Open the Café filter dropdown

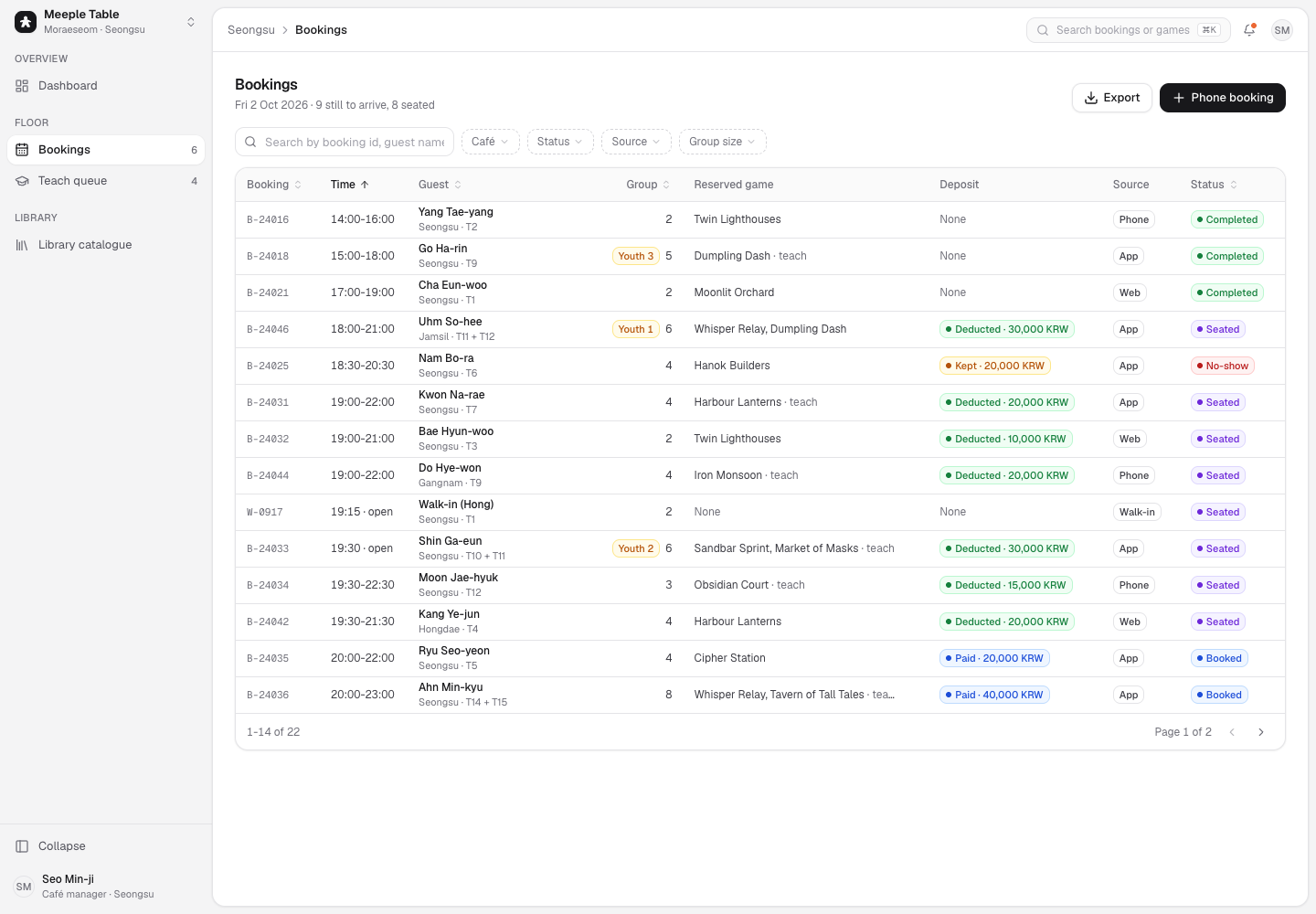pyautogui.click(x=491, y=142)
